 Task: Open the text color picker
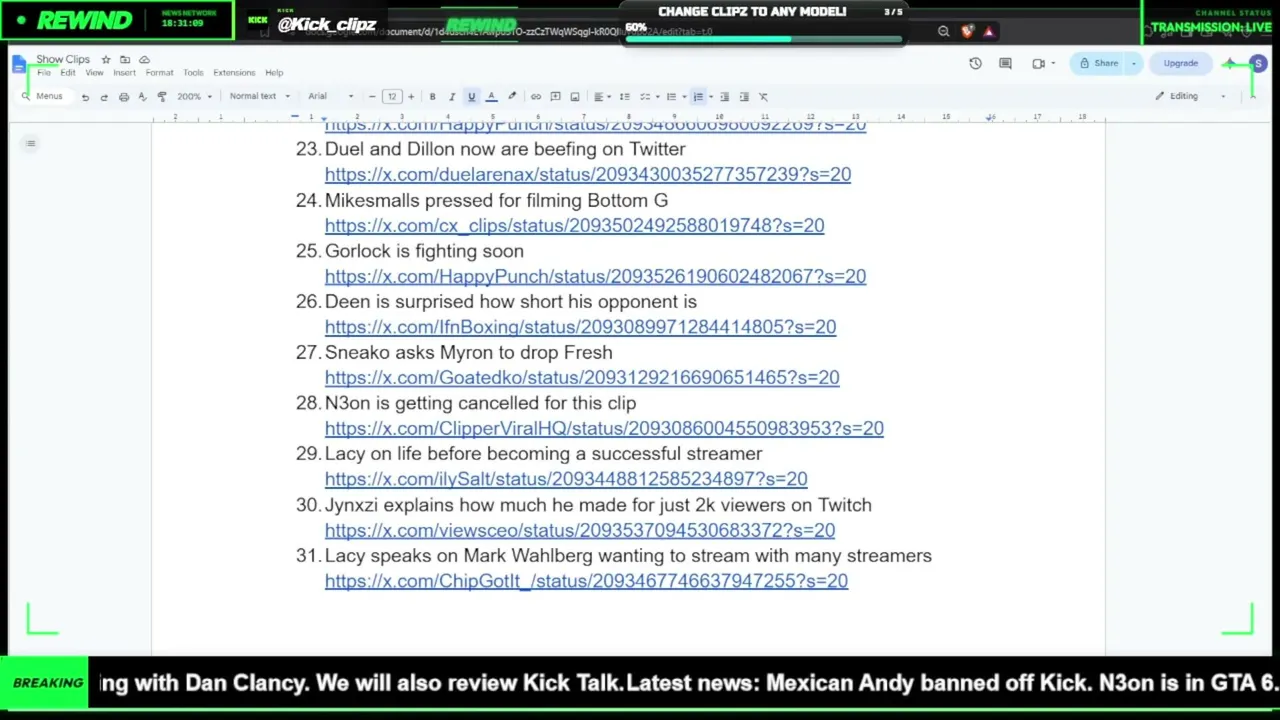pos(491,97)
